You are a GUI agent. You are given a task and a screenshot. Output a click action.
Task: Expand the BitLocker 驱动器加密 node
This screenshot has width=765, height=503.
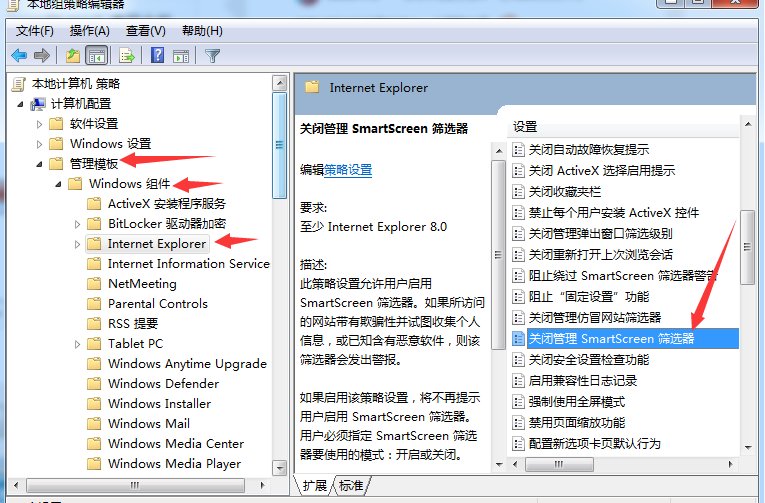(77, 224)
